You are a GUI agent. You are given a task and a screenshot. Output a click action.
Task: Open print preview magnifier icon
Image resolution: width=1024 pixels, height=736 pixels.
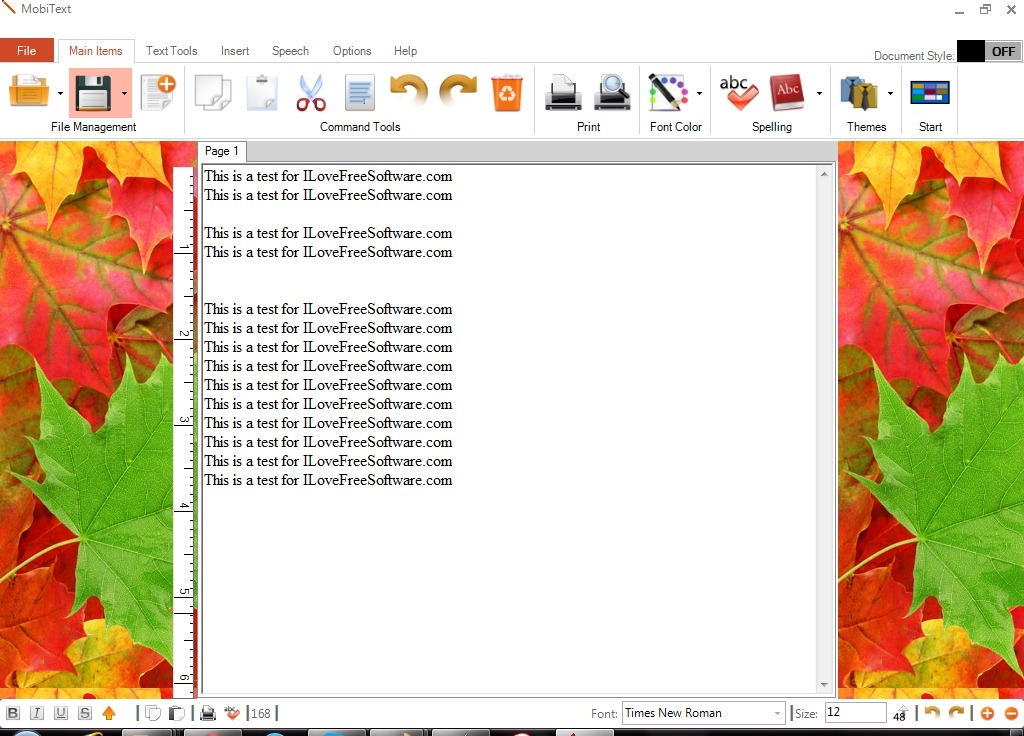(x=612, y=93)
